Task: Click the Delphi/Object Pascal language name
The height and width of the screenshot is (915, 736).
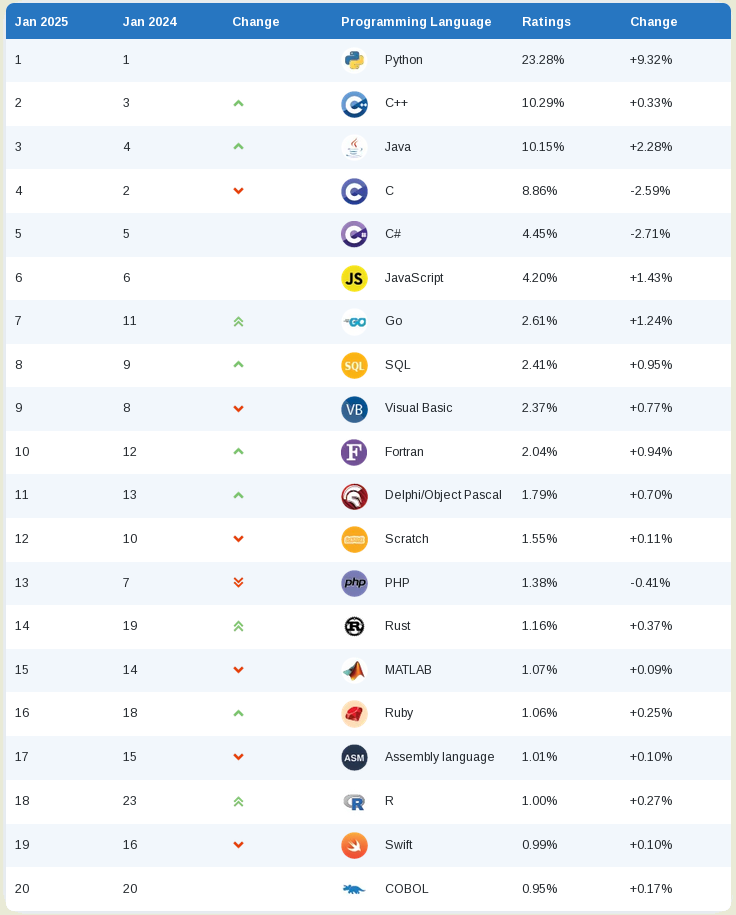Action: tap(443, 495)
